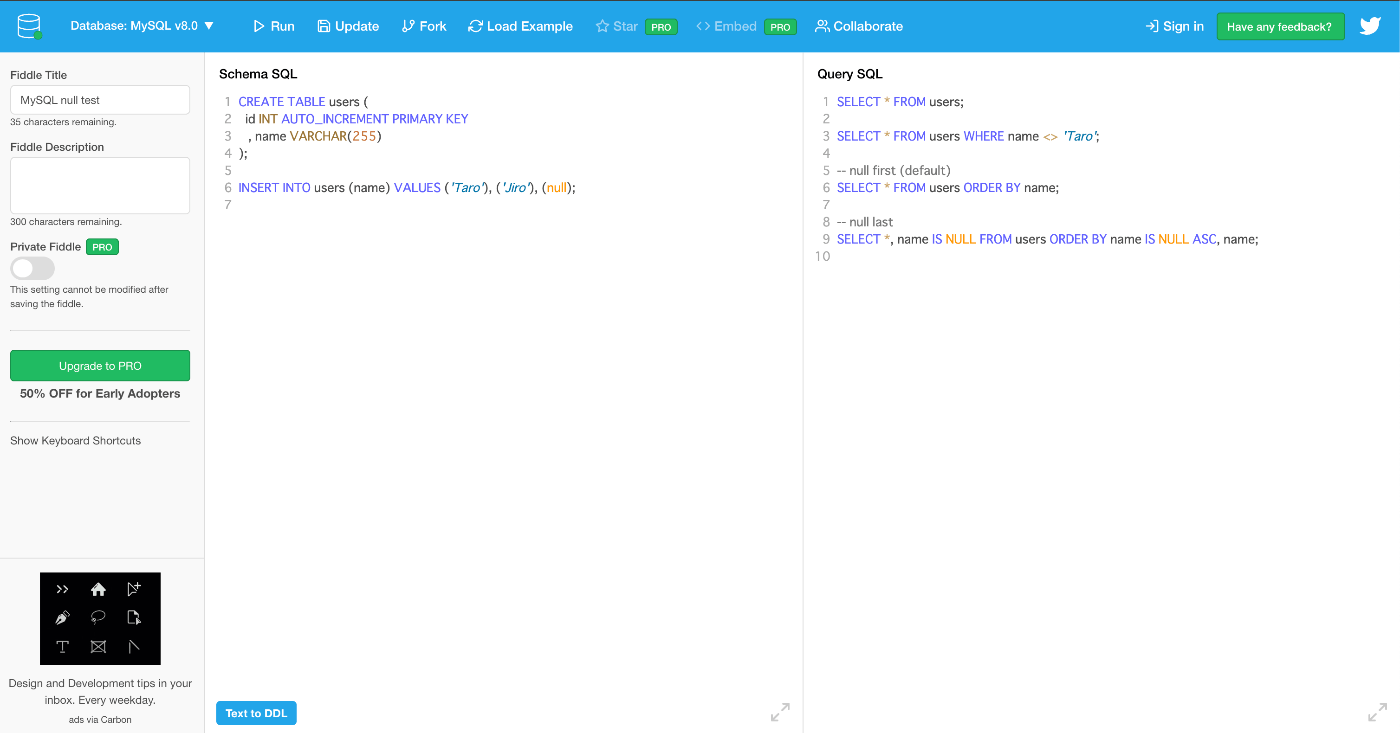The height and width of the screenshot is (733, 1400).
Task: Click the ORDER BY name IS NULL ASC query line
Action: coord(1047,239)
